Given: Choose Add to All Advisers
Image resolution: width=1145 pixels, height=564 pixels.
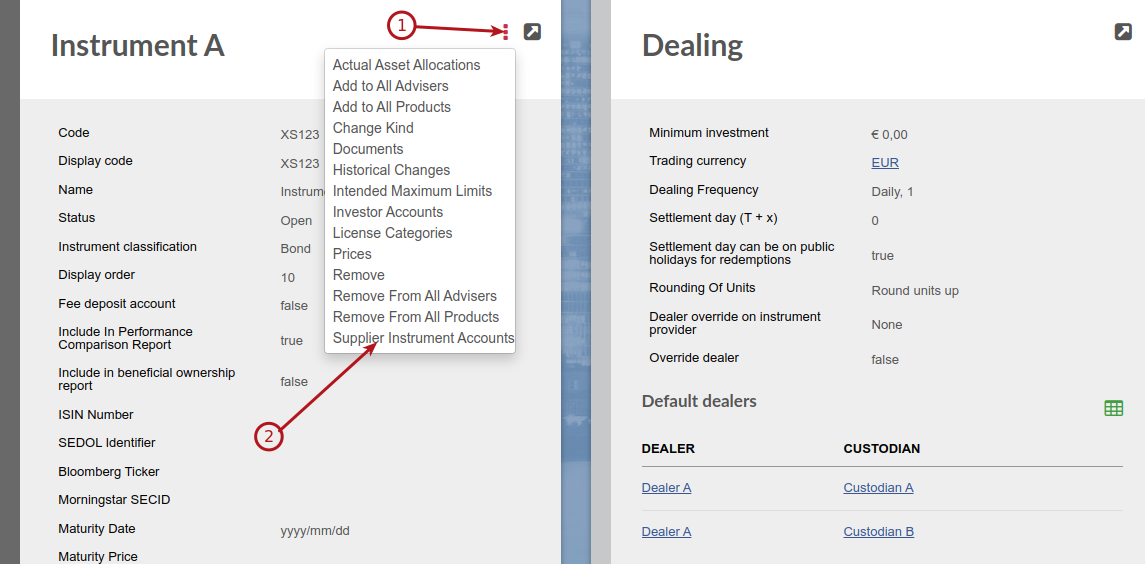Looking at the screenshot, I should coord(390,86).
